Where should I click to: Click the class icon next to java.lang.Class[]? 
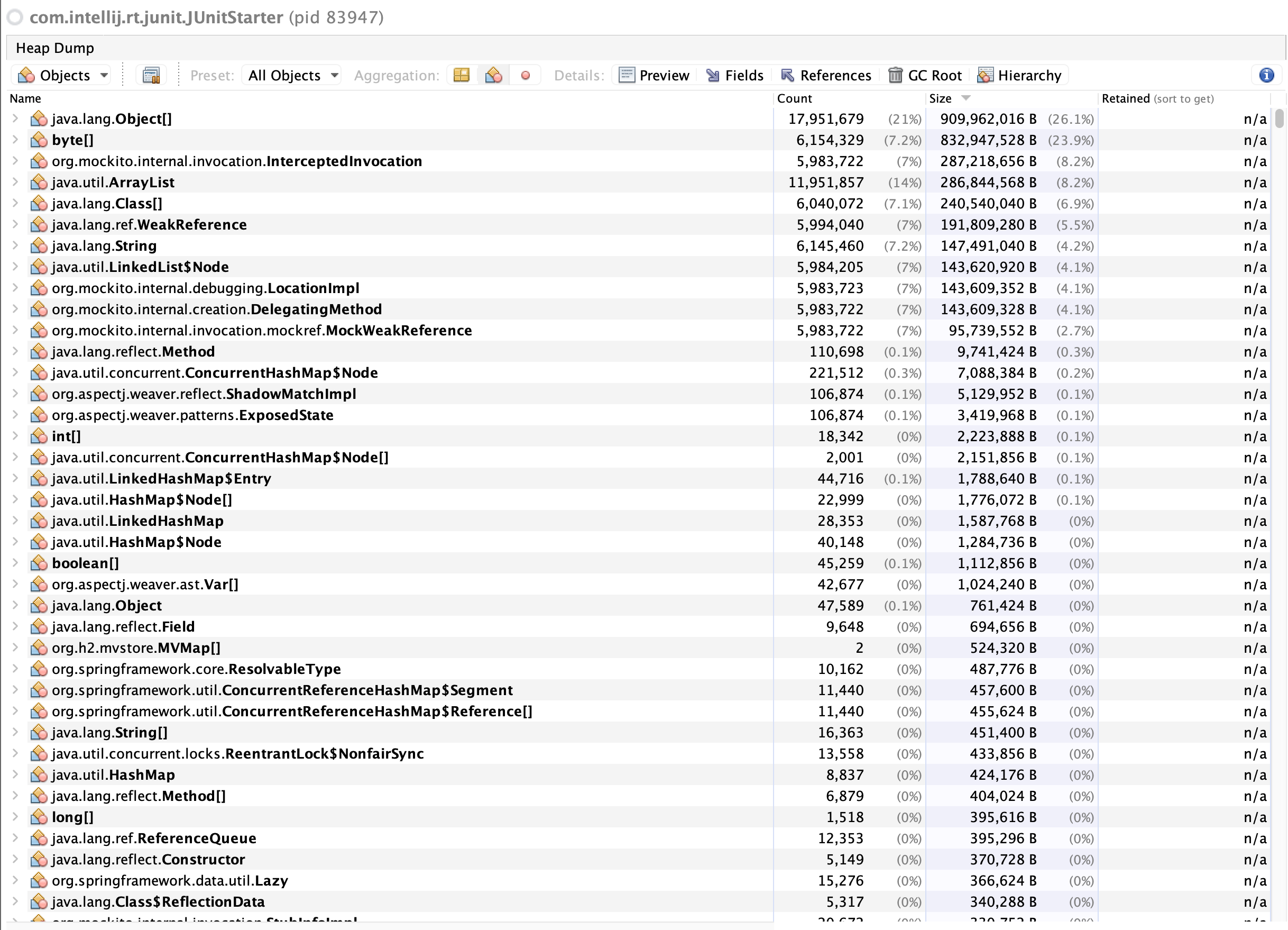[x=39, y=203]
